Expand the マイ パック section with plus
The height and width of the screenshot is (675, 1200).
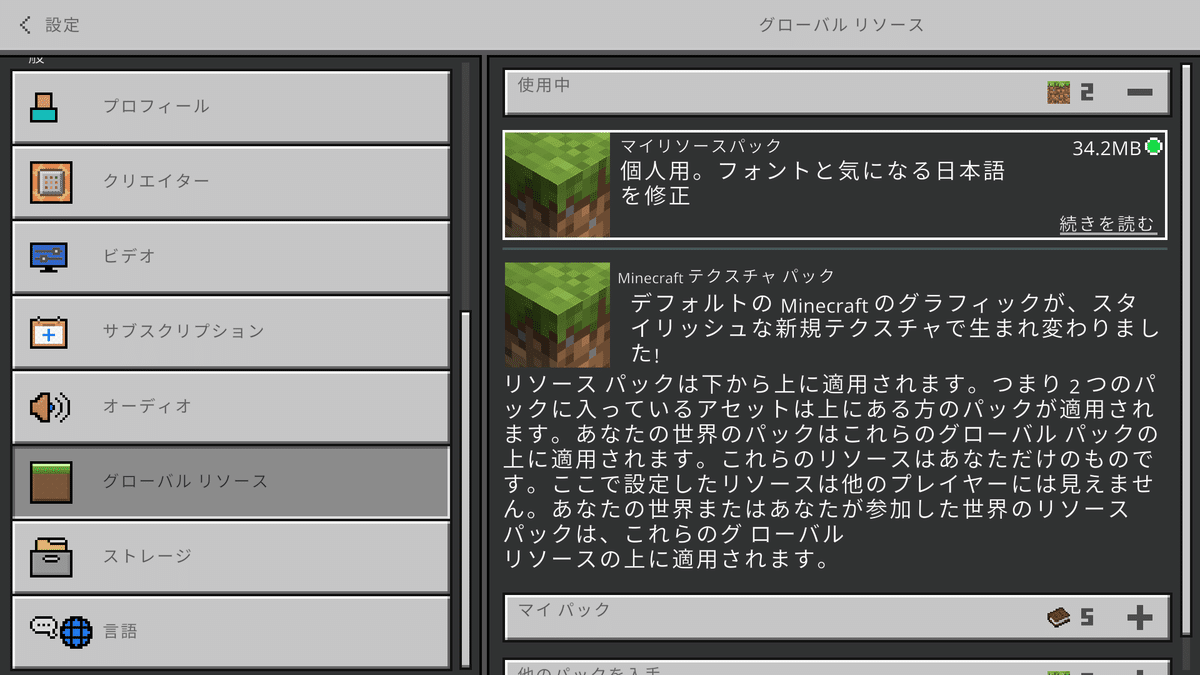(1139, 617)
